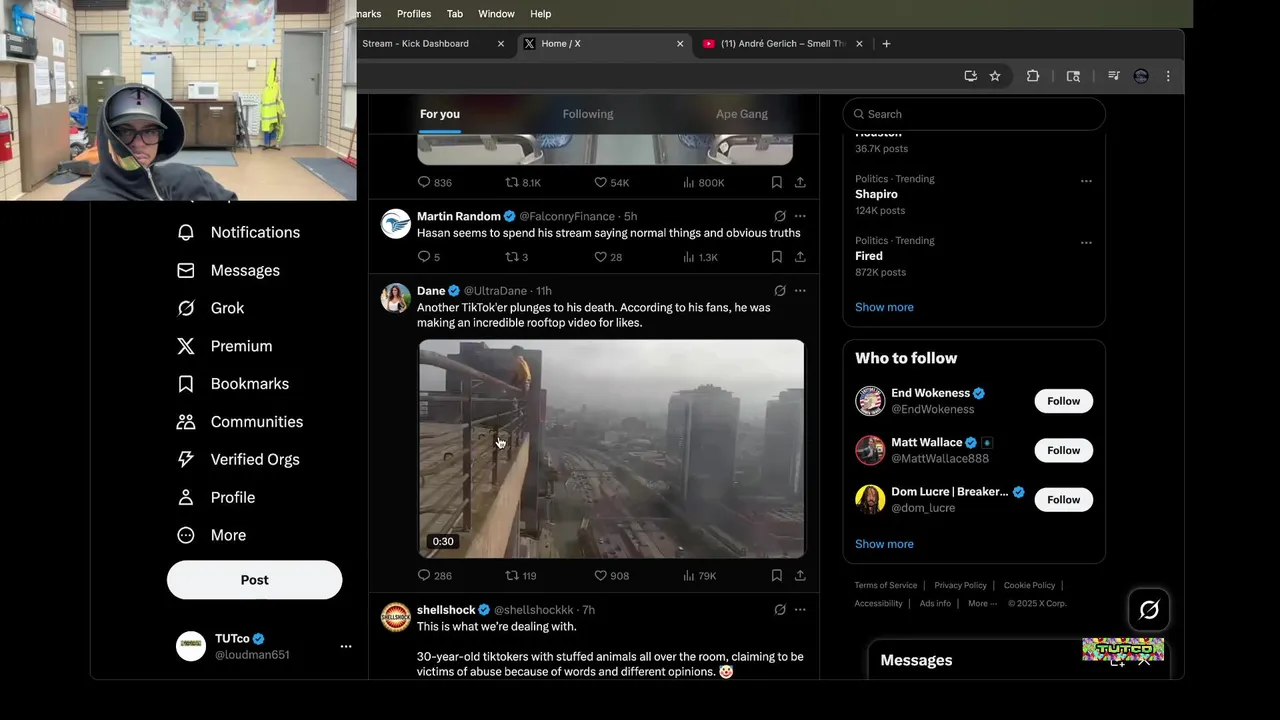Click Show more under trending topics
1280x720 pixels.
(x=884, y=307)
